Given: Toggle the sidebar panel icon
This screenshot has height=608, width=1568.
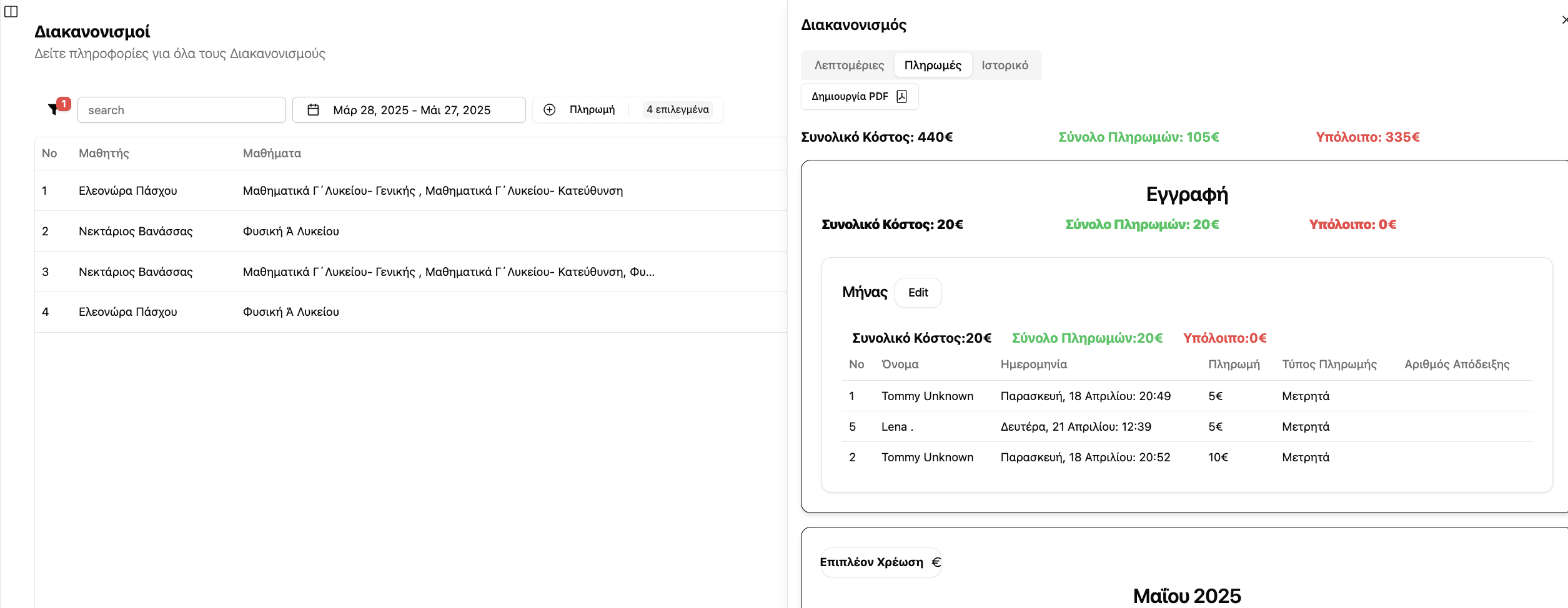Looking at the screenshot, I should click(11, 12).
